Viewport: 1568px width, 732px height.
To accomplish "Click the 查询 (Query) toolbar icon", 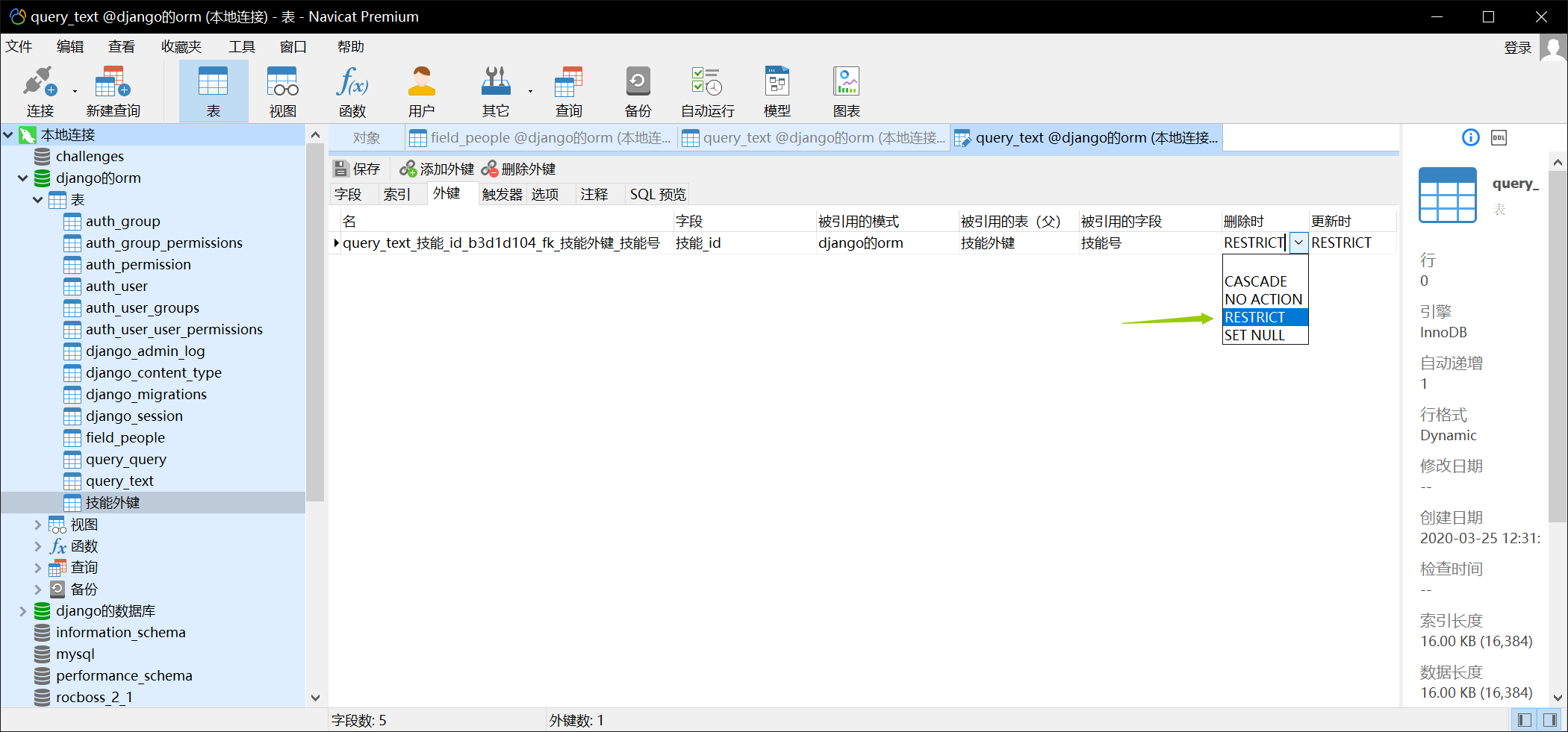I will [x=568, y=92].
